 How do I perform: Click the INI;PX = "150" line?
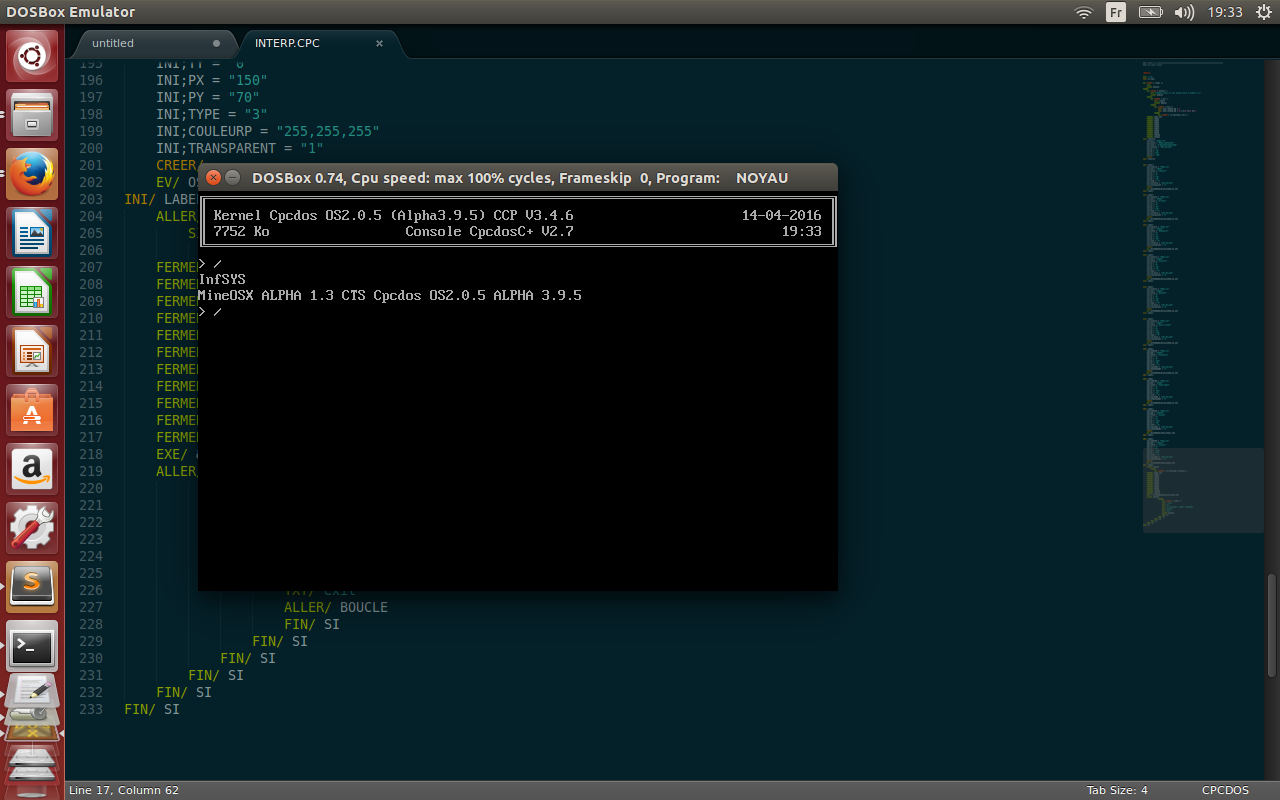click(212, 80)
